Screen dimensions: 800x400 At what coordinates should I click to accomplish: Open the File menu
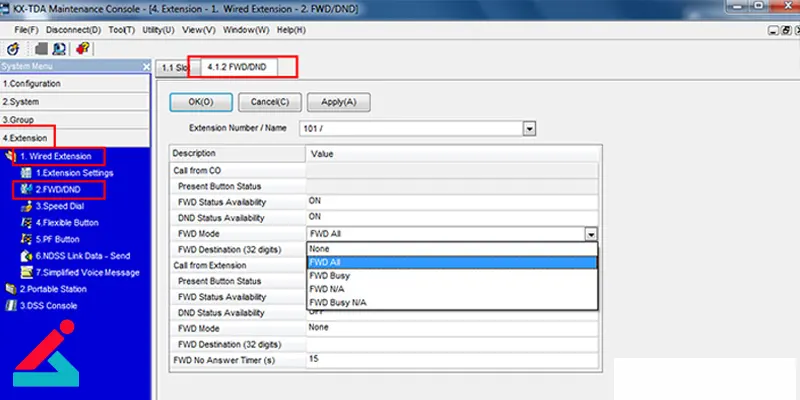click(x=27, y=30)
